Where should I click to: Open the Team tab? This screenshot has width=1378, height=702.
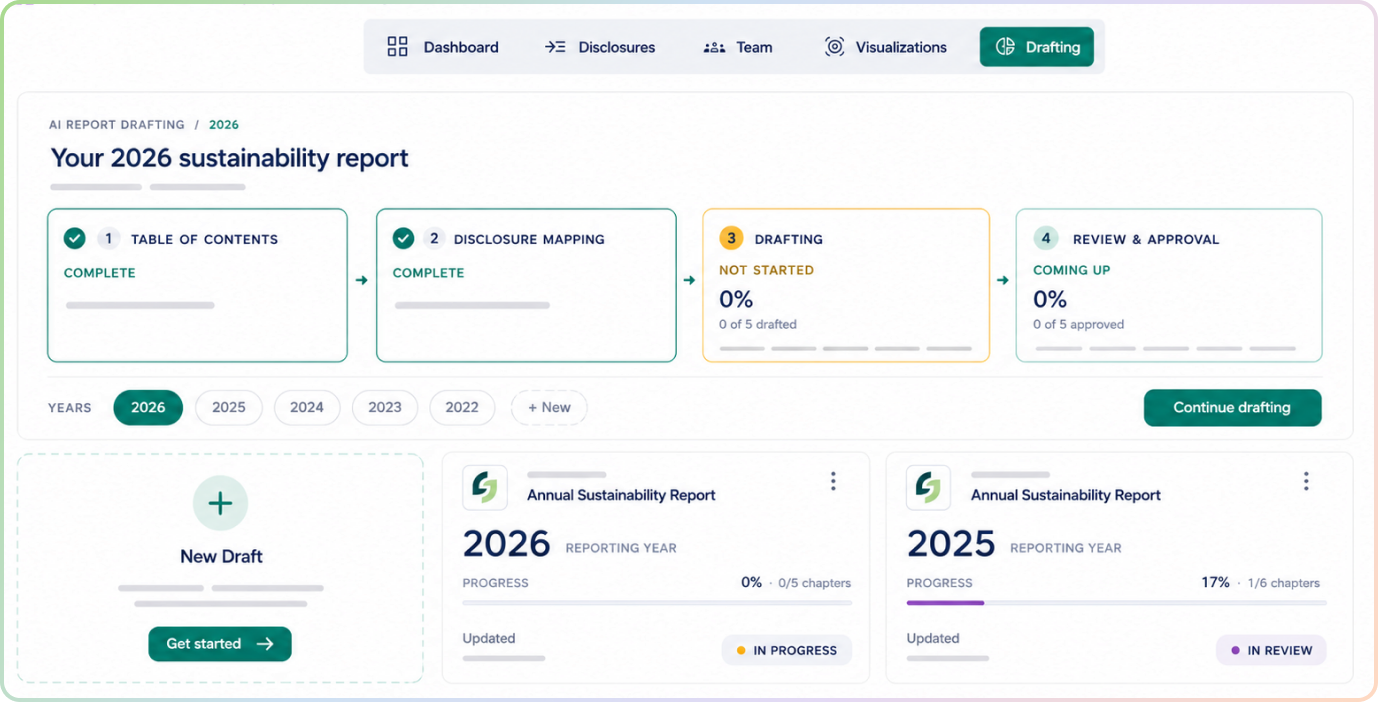click(738, 47)
